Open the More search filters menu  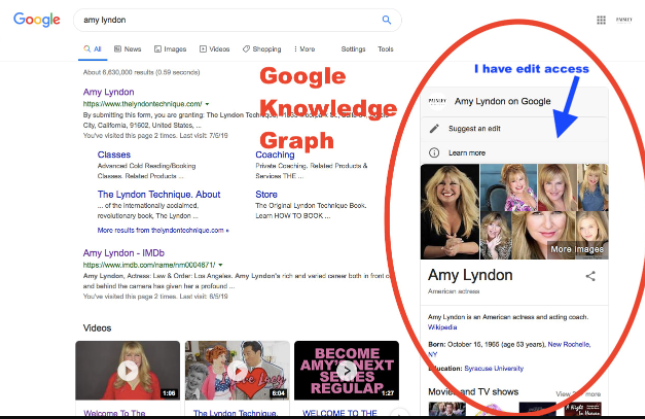point(305,49)
